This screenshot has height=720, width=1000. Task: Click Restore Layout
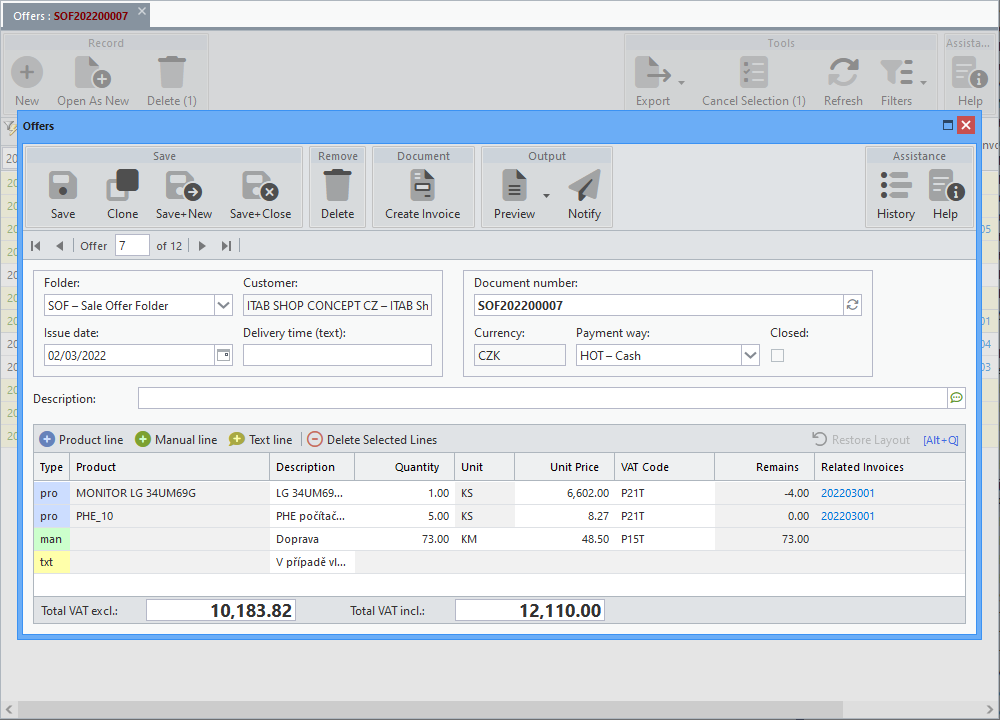[860, 439]
